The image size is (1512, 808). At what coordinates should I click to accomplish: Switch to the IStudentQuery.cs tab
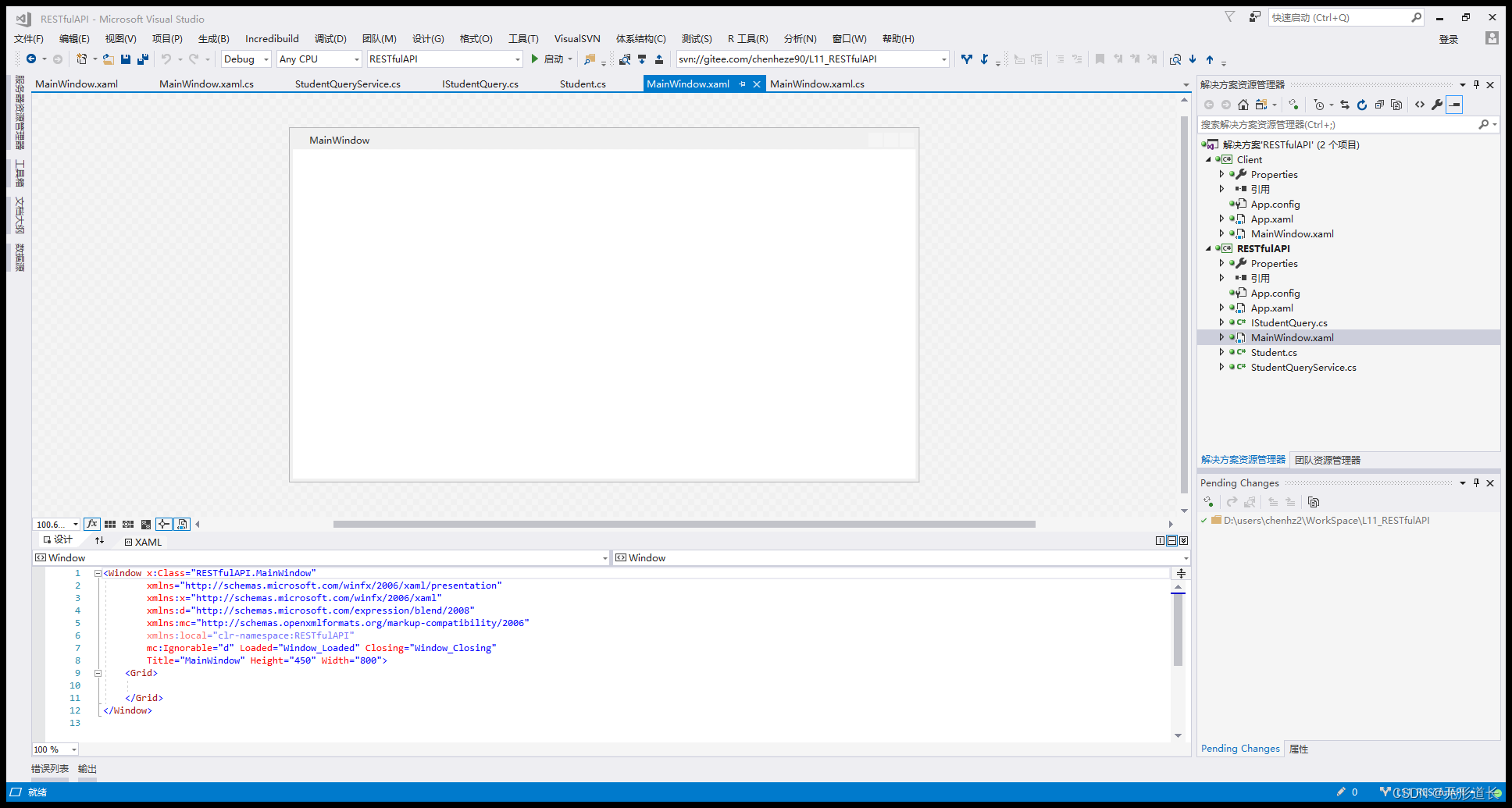click(480, 84)
